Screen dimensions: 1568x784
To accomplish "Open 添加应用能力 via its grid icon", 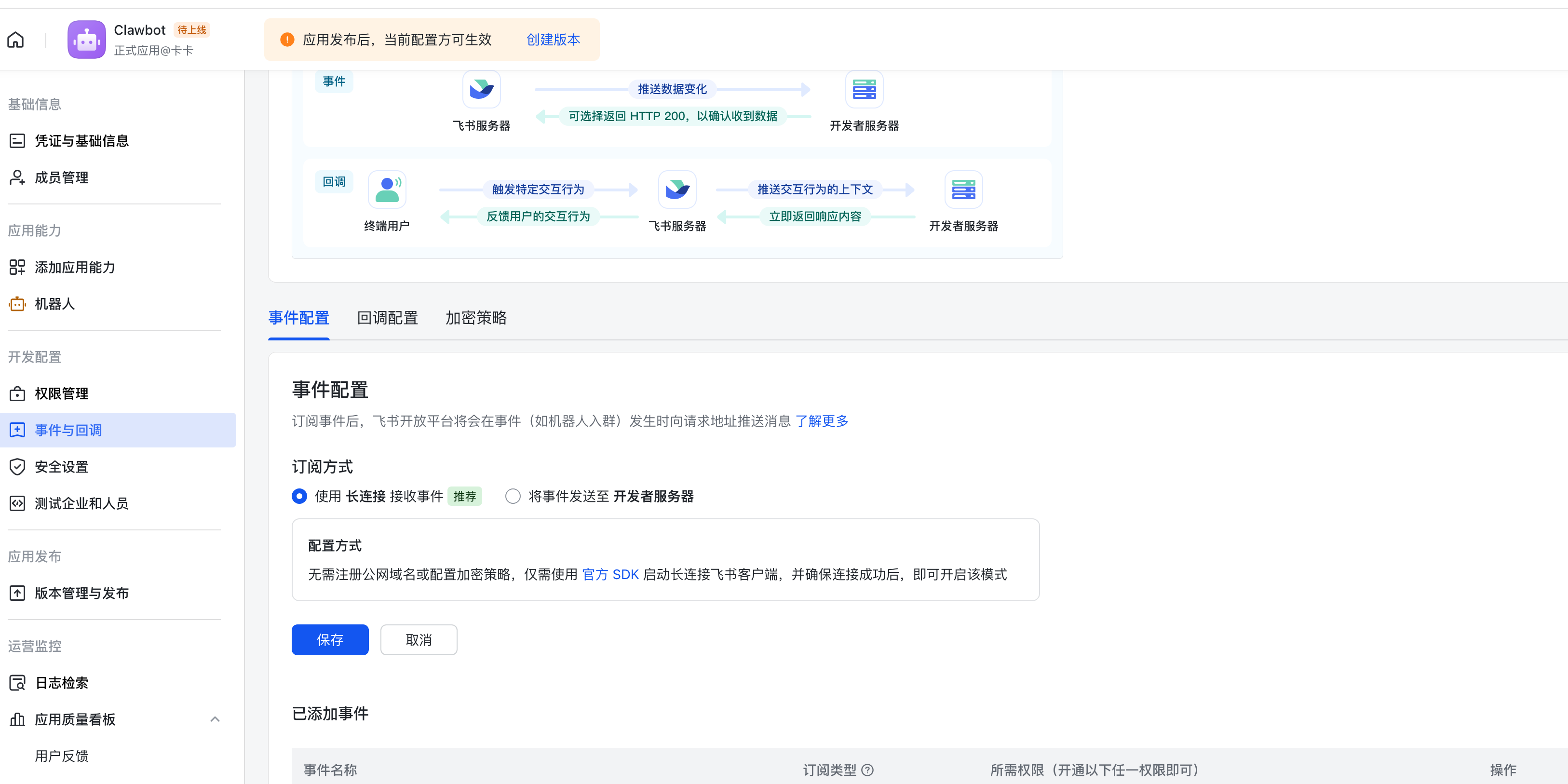I will 17,267.
